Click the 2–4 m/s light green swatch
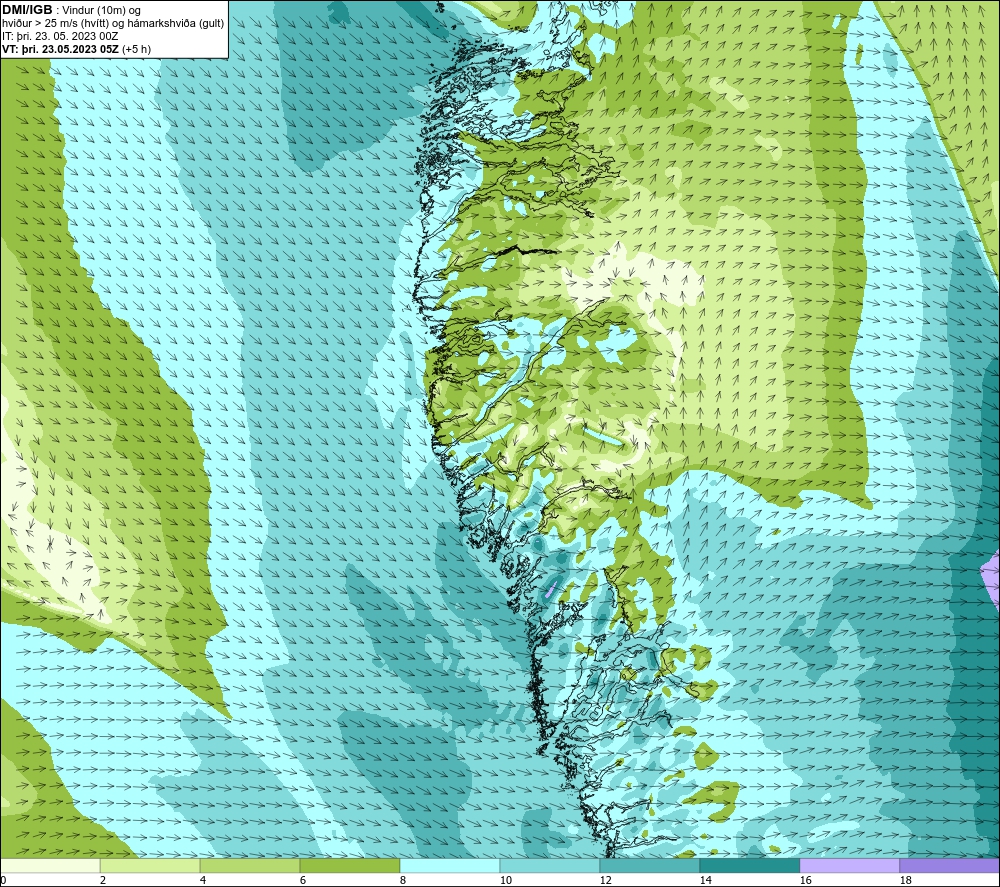The height and width of the screenshot is (887, 1000). pyautogui.click(x=150, y=865)
